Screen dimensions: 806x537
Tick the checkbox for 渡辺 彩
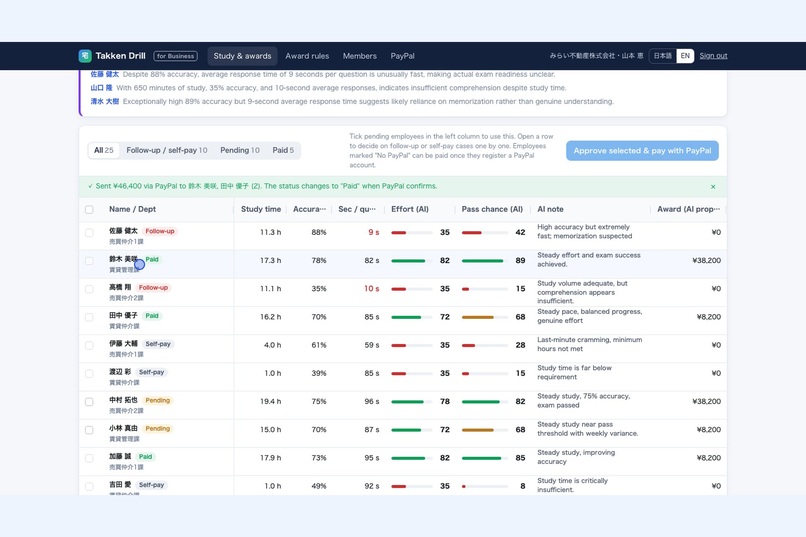coord(89,374)
